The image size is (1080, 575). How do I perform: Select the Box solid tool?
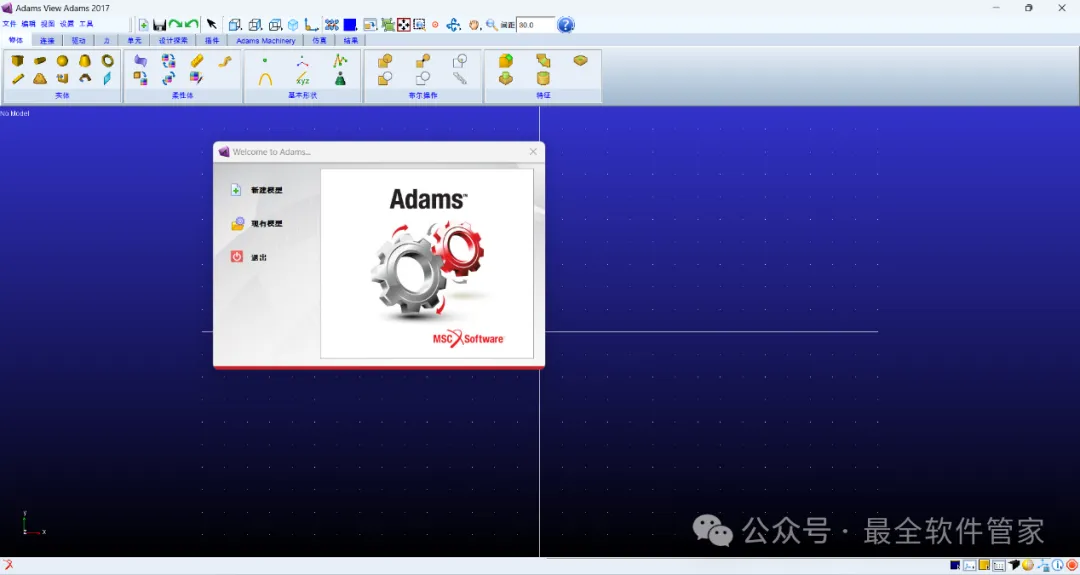click(18, 61)
